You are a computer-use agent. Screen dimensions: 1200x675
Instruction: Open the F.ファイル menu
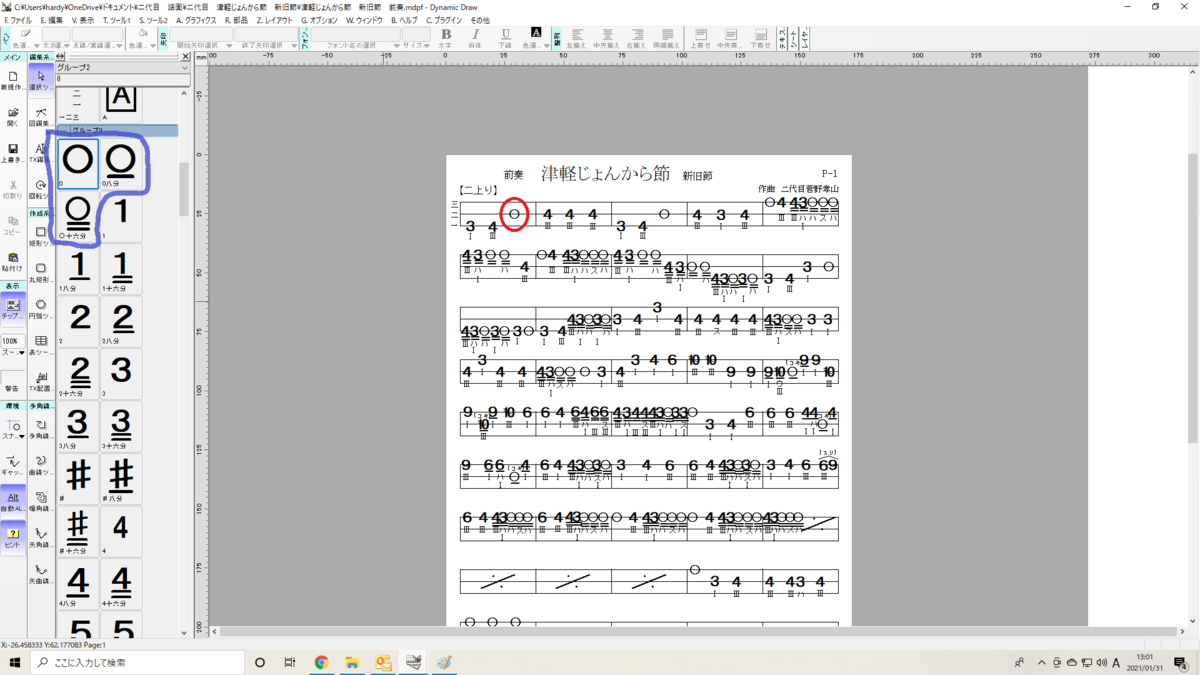point(18,20)
